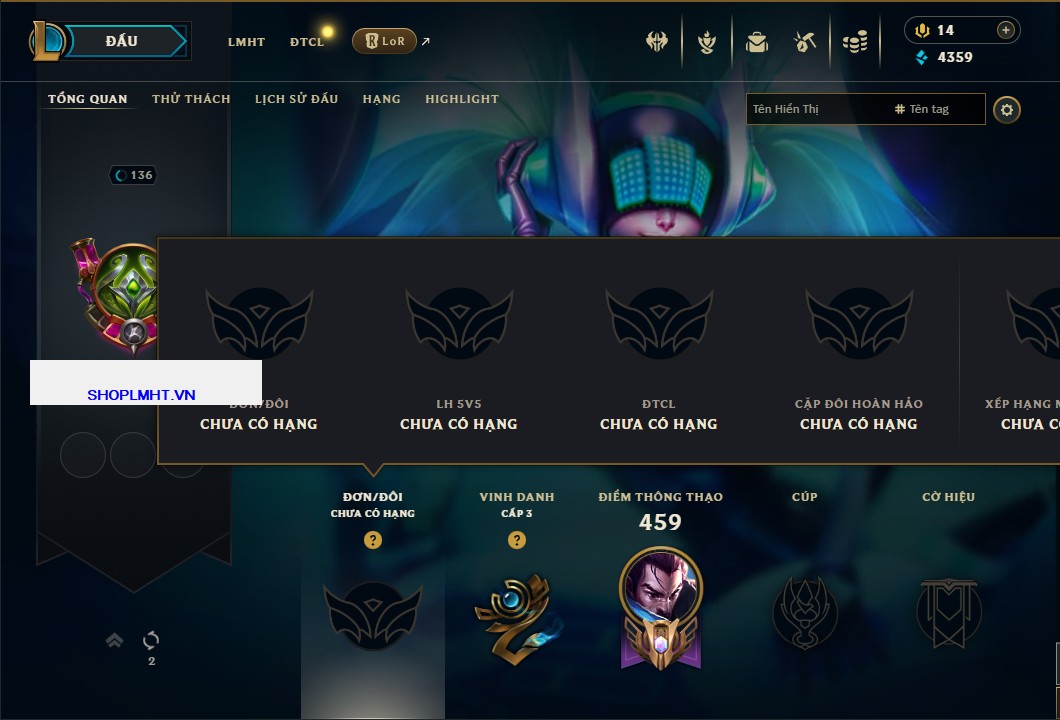Screen dimensions: 1060x720
Task: Select the ĐTCL game mode menu
Action: (307, 42)
